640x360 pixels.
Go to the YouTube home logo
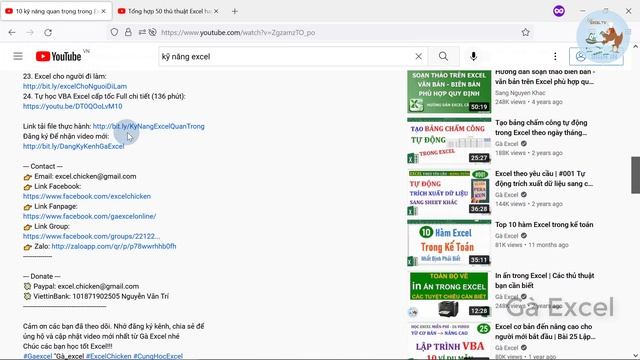tap(58, 56)
